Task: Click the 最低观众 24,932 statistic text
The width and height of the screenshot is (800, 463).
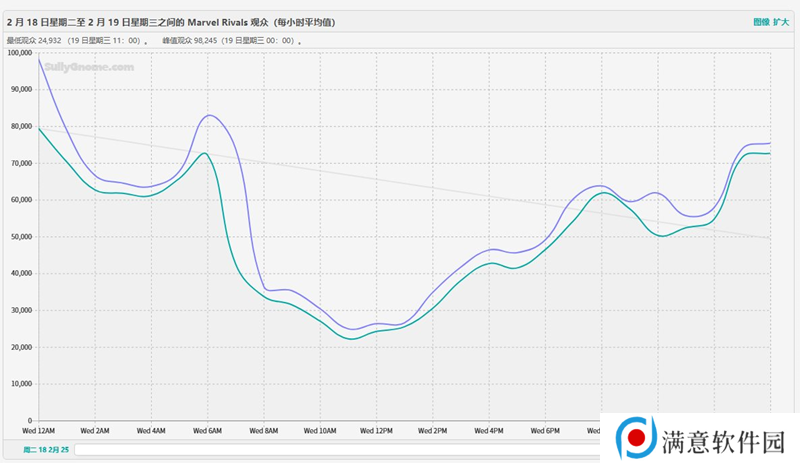Action: [x=77, y=40]
